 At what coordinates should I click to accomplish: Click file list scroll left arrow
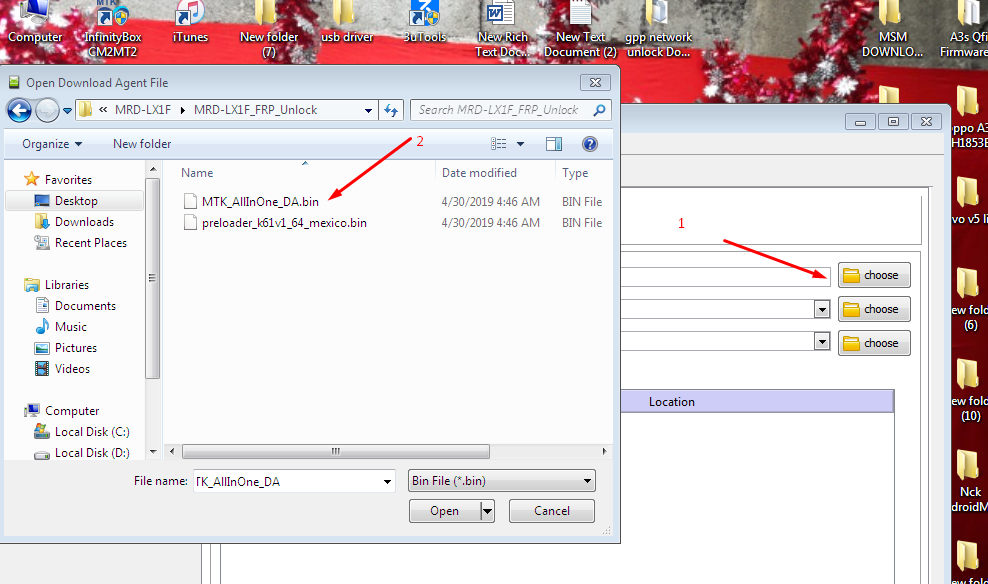click(x=172, y=452)
